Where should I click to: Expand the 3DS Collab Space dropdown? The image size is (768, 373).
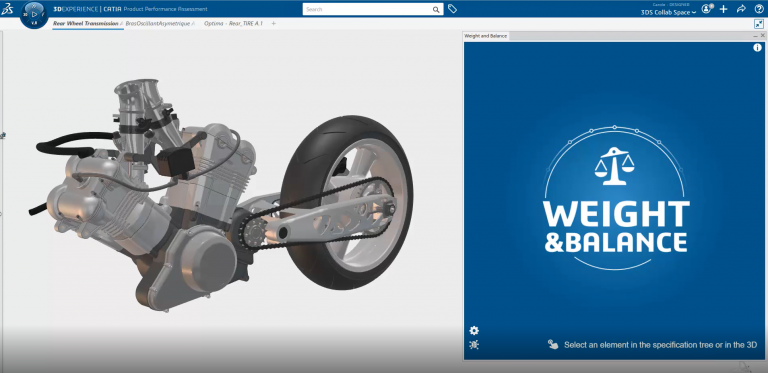tap(668, 12)
